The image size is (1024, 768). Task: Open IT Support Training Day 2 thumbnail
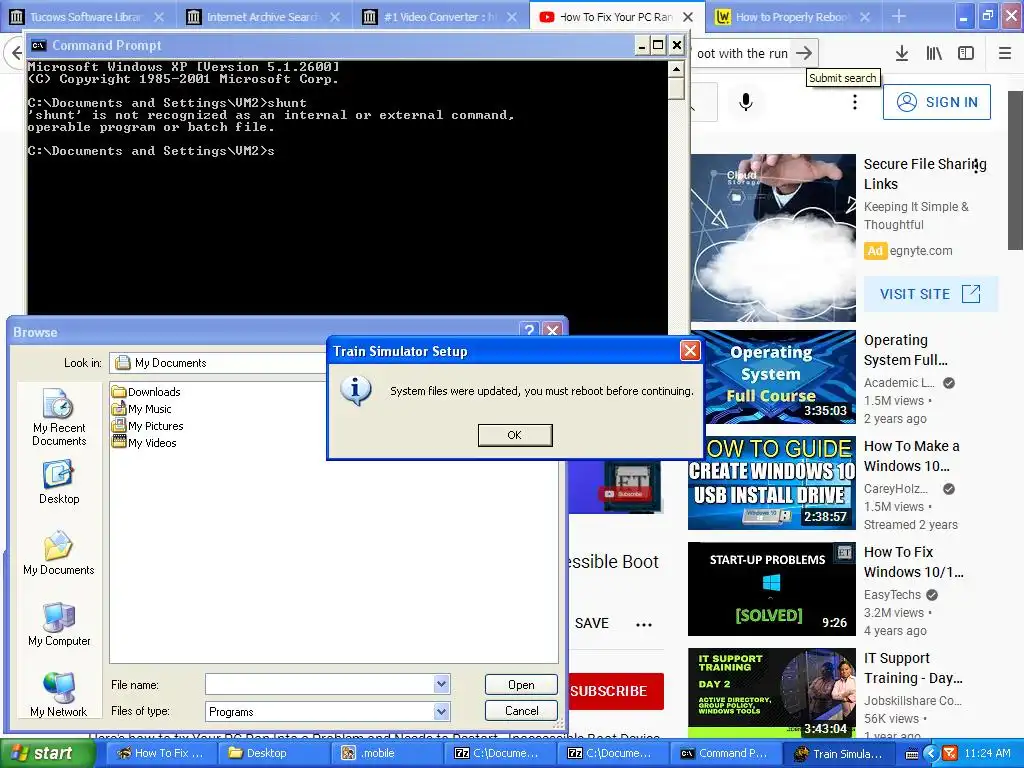(772, 694)
